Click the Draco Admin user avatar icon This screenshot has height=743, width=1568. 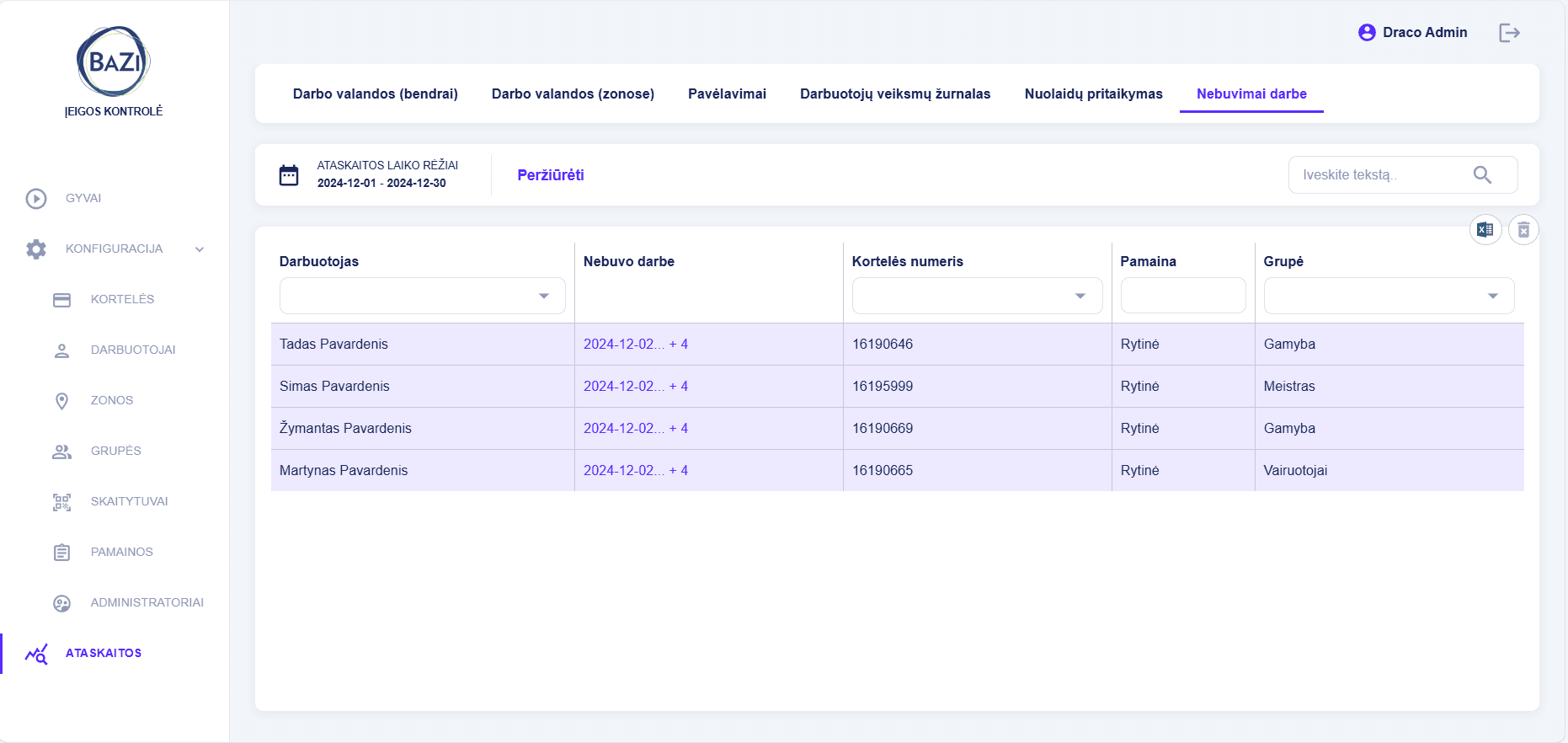[1367, 33]
